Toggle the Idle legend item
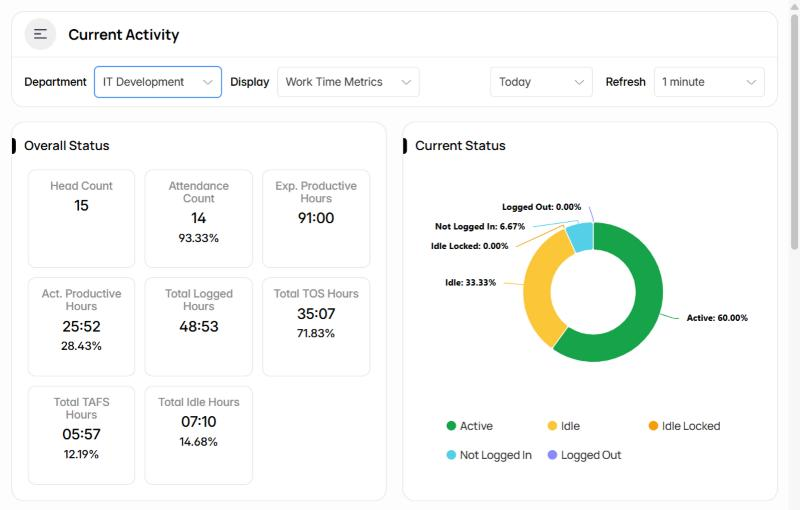Viewport: 800px width, 510px height. coord(564,426)
